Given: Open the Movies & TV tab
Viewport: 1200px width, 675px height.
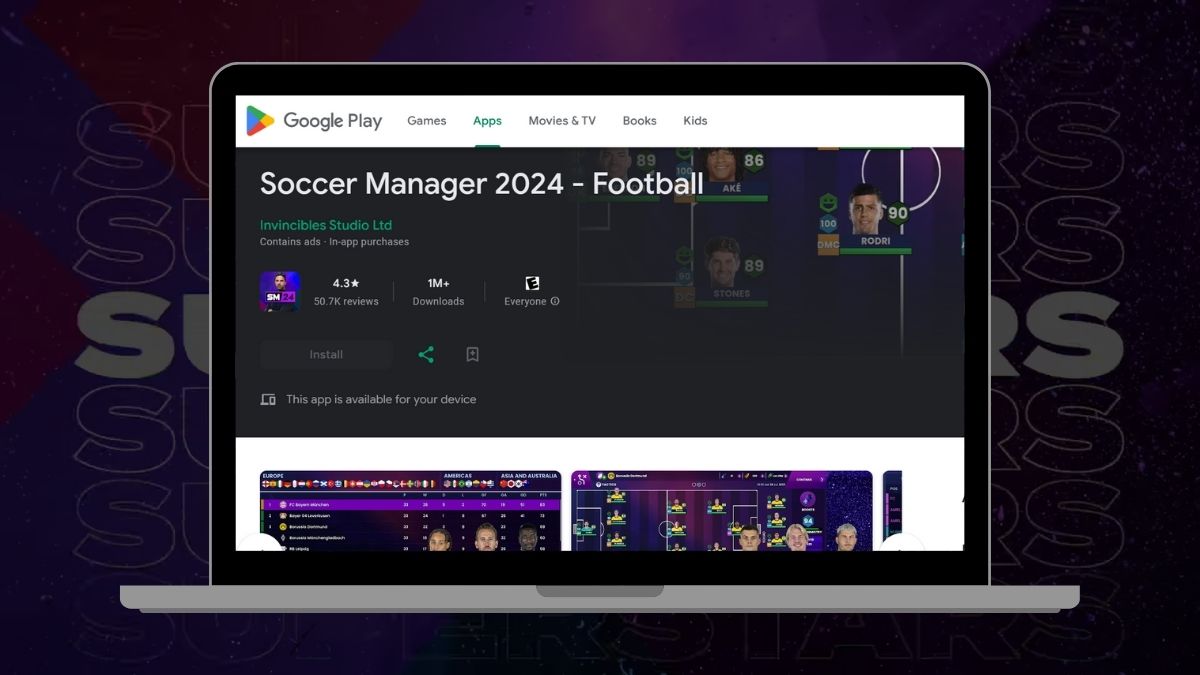Looking at the screenshot, I should (562, 121).
